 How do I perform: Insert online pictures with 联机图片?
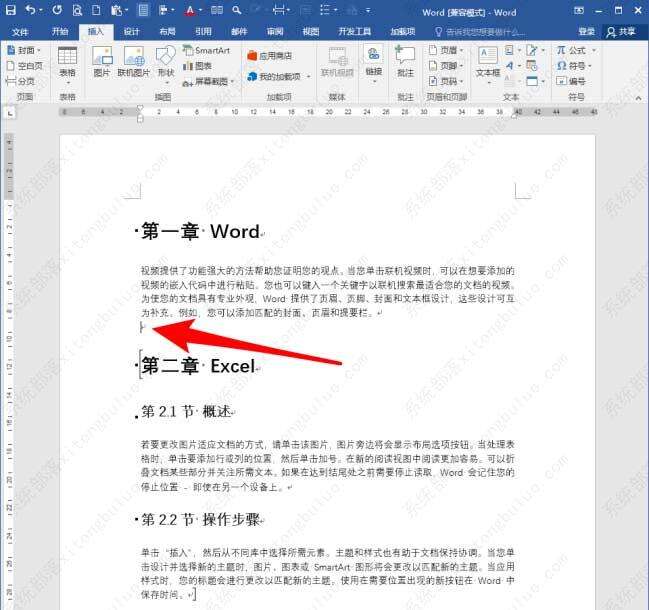pos(133,62)
